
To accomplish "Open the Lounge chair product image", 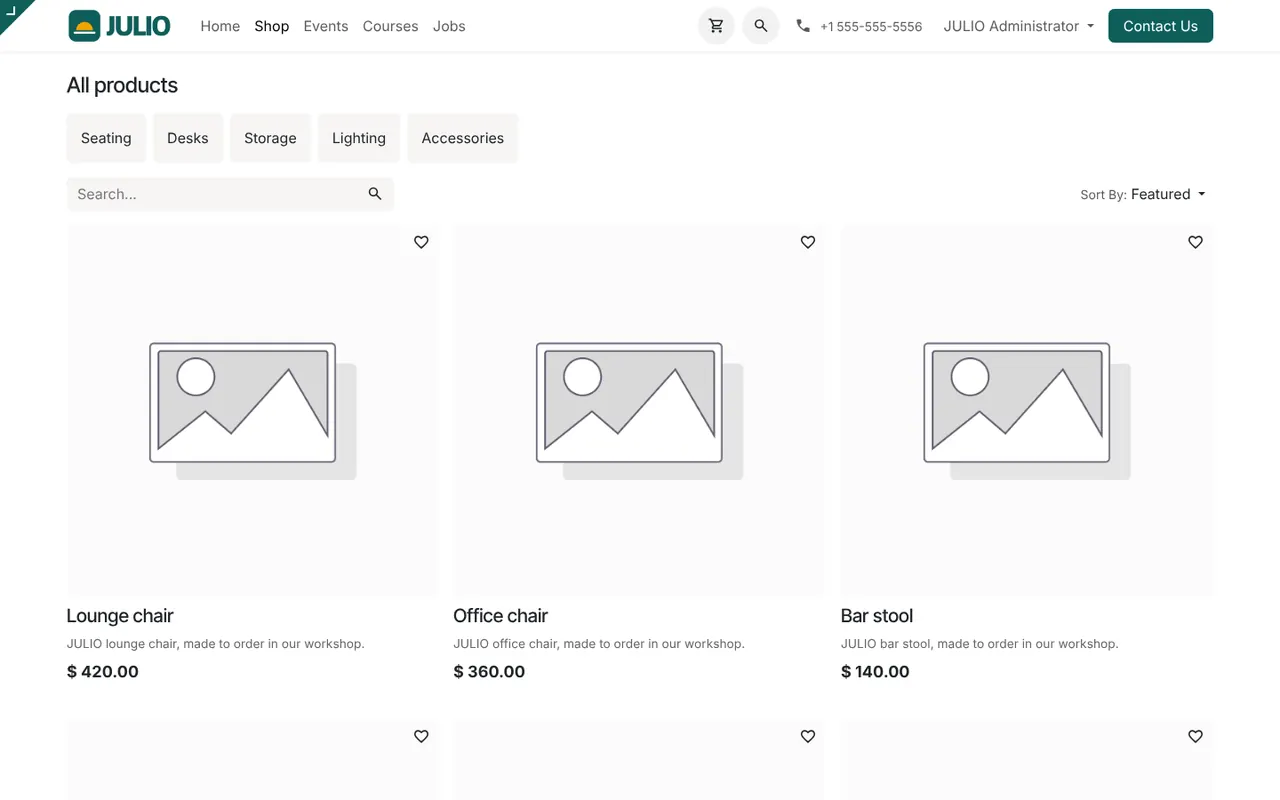I will point(252,410).
